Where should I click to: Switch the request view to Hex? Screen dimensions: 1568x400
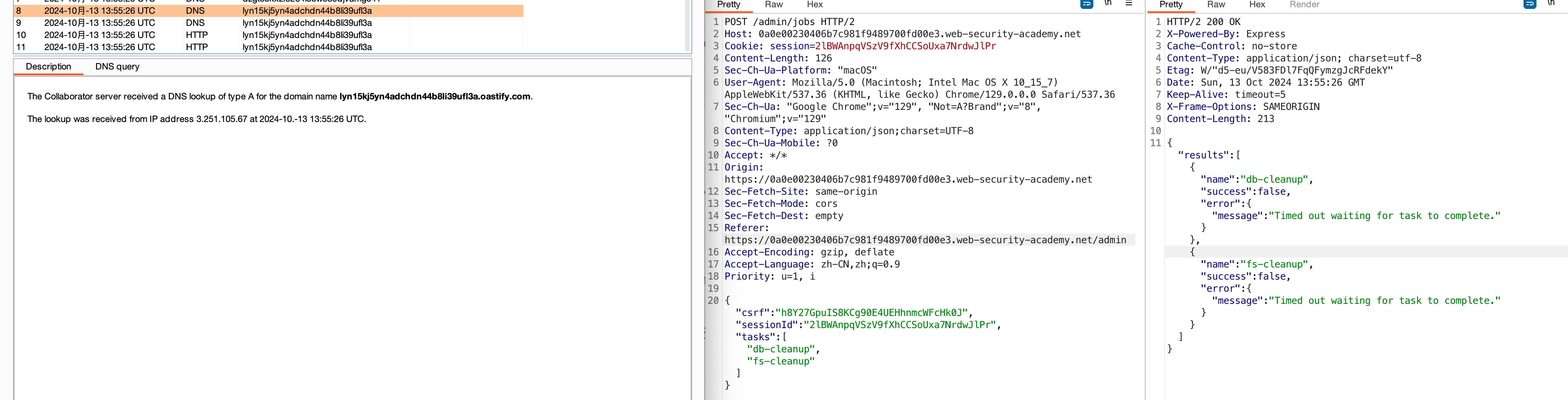(x=814, y=5)
